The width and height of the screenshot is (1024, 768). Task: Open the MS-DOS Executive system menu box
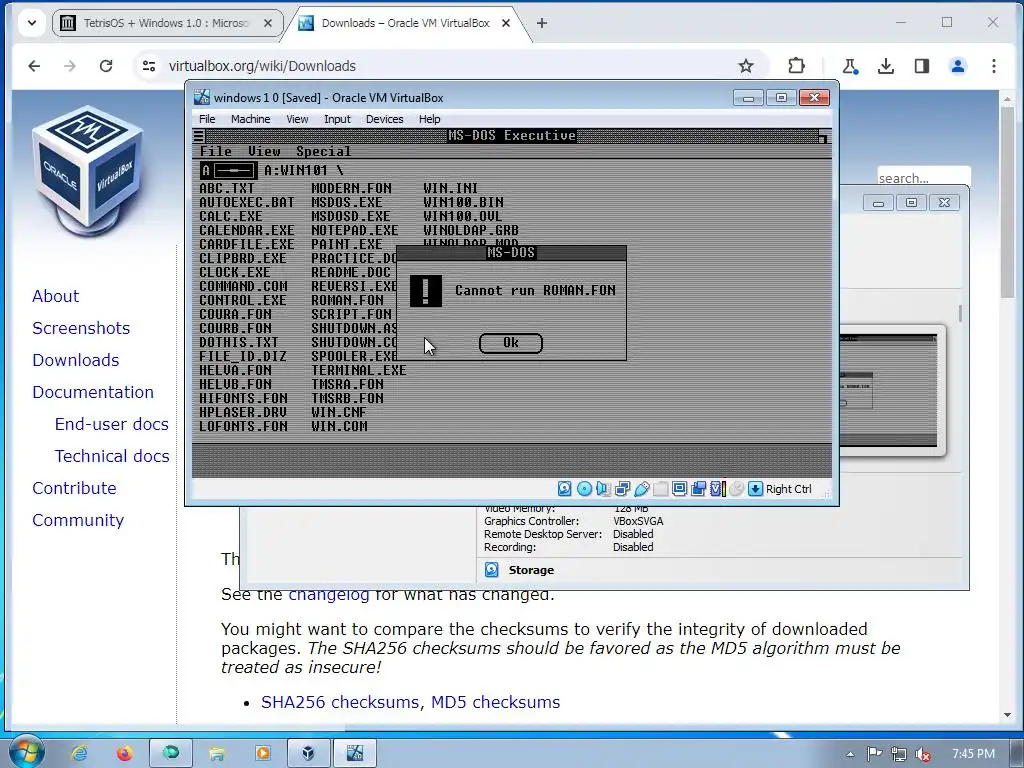(x=199, y=136)
